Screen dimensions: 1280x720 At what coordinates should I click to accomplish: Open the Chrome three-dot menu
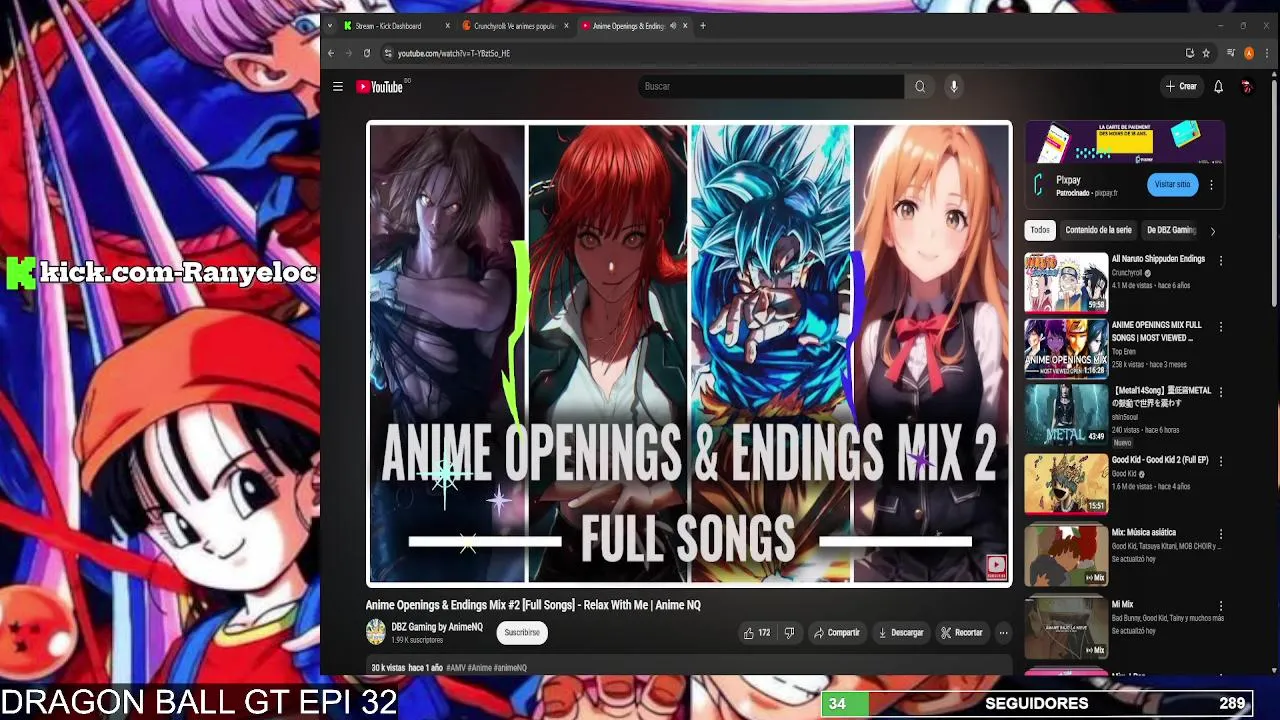(1265, 53)
